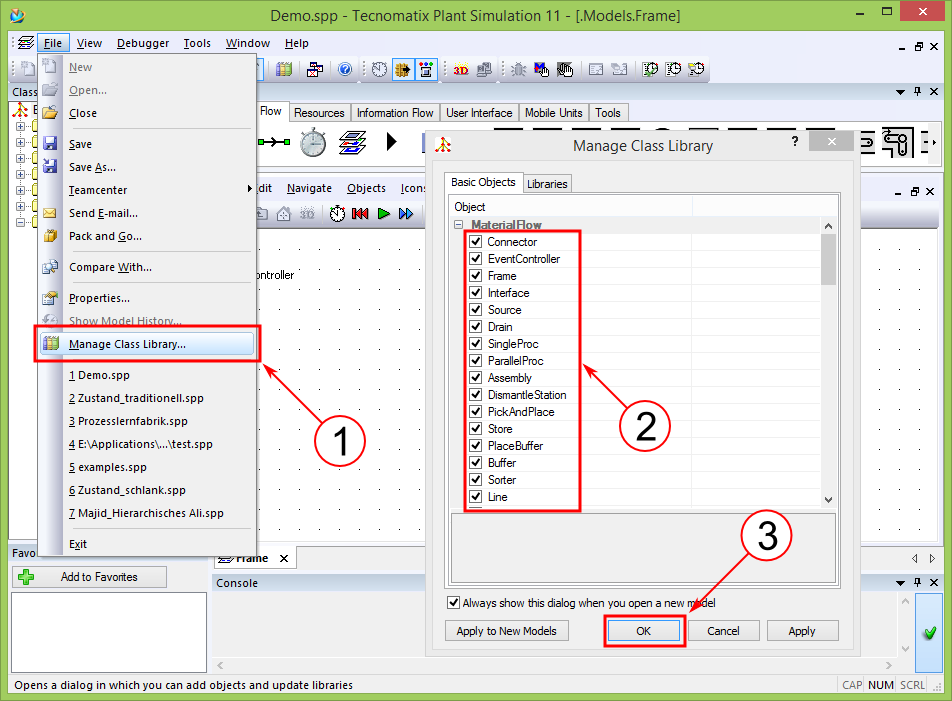Open the Toolbox panel dropdown arrow
The width and height of the screenshot is (952, 701).
point(900,92)
